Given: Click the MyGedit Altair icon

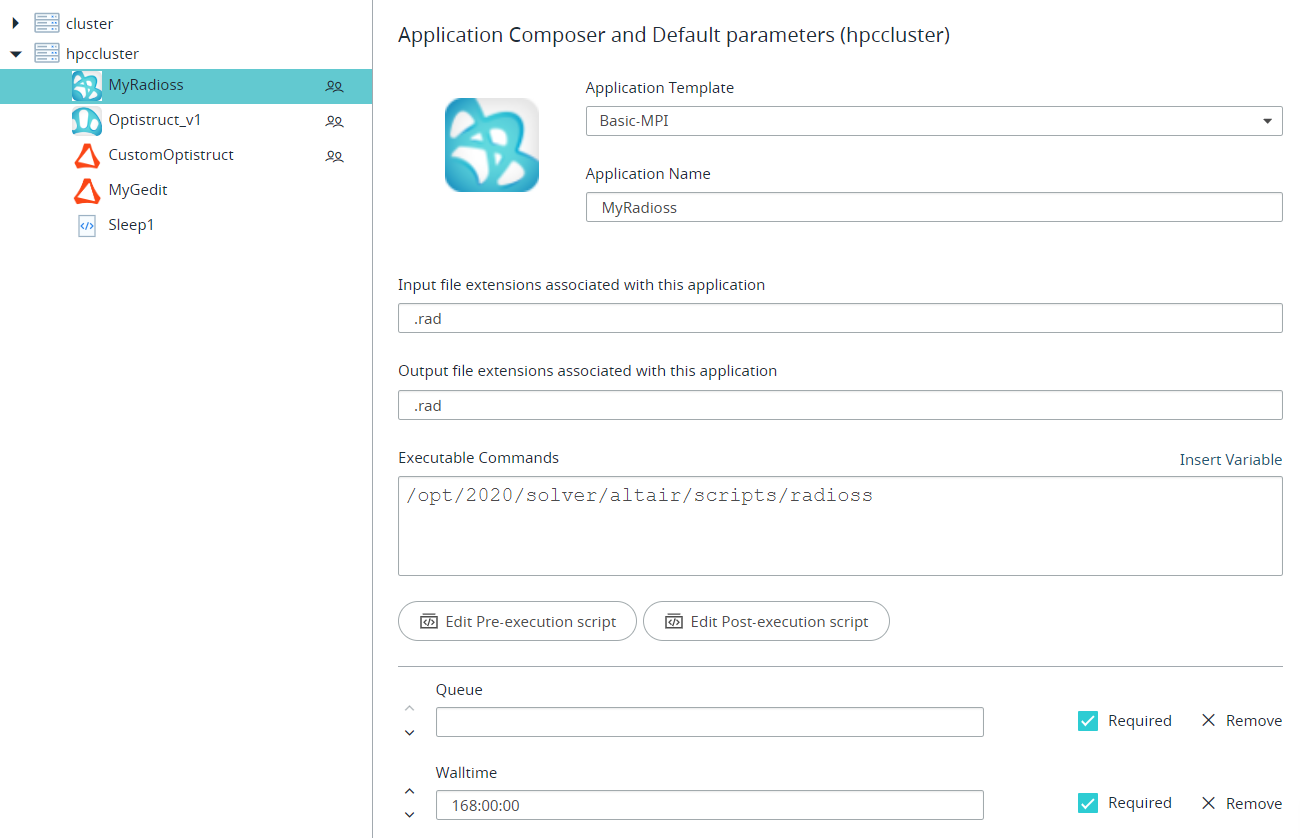Looking at the screenshot, I should click(87, 190).
